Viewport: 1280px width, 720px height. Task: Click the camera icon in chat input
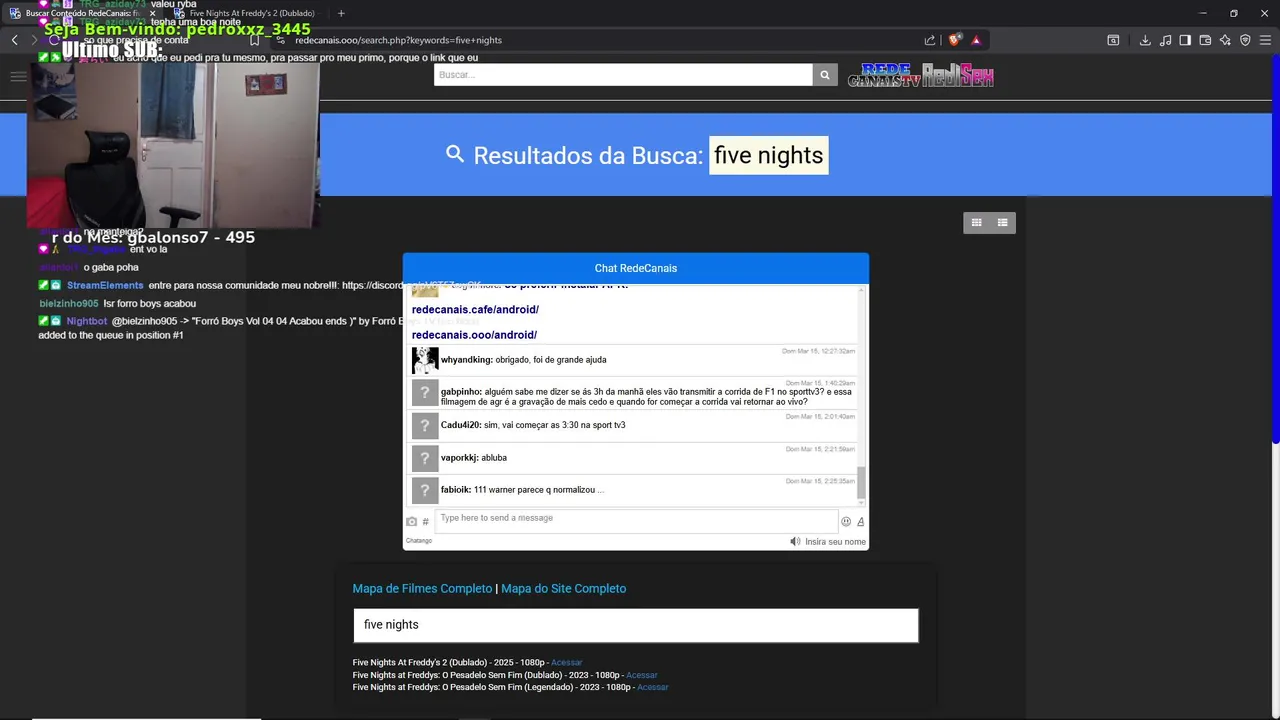point(411,522)
